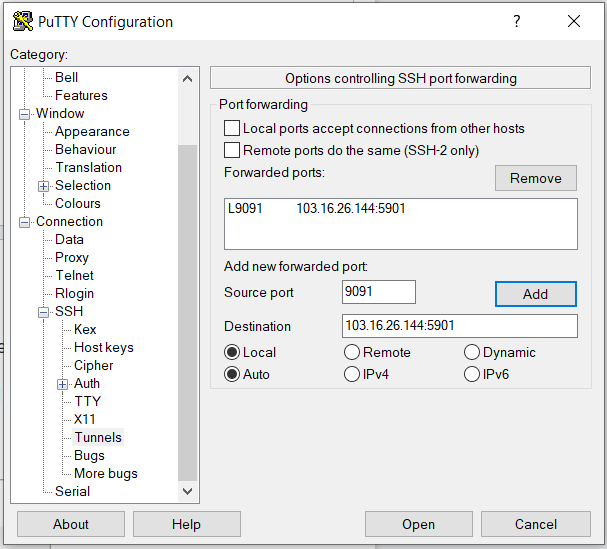Expand the Auth tree node
This screenshot has height=549, width=607.
(x=62, y=384)
